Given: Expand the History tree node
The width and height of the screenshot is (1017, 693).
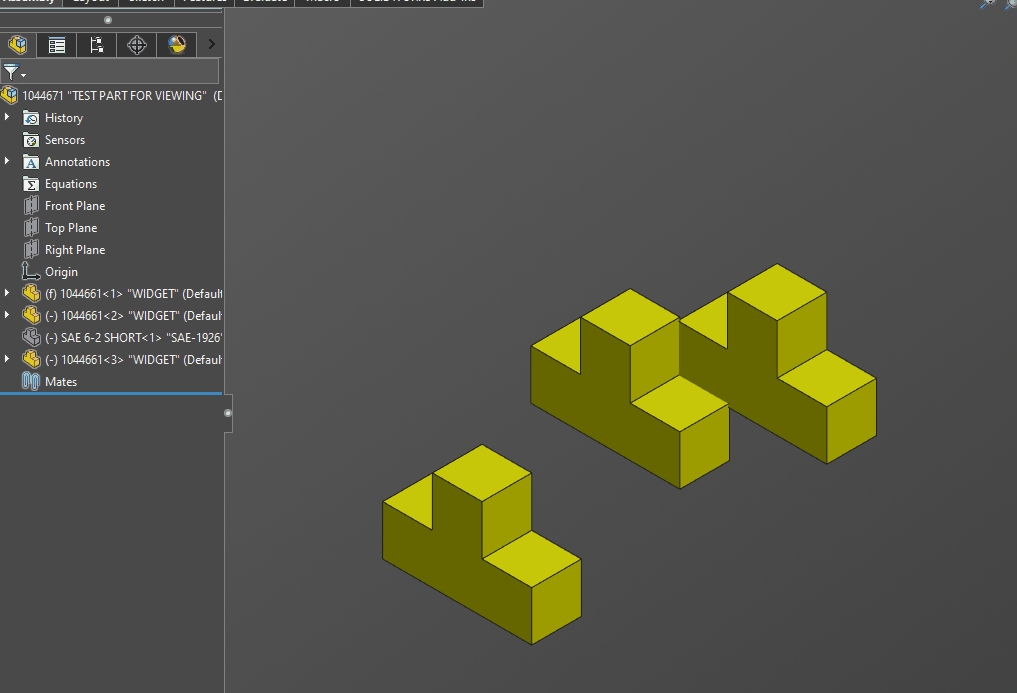Looking at the screenshot, I should coord(7,118).
